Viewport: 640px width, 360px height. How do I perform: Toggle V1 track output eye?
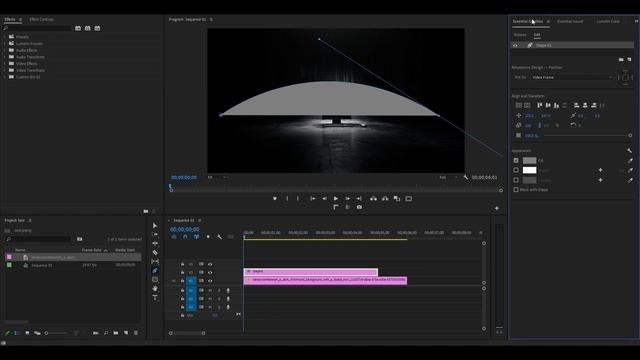(210, 281)
